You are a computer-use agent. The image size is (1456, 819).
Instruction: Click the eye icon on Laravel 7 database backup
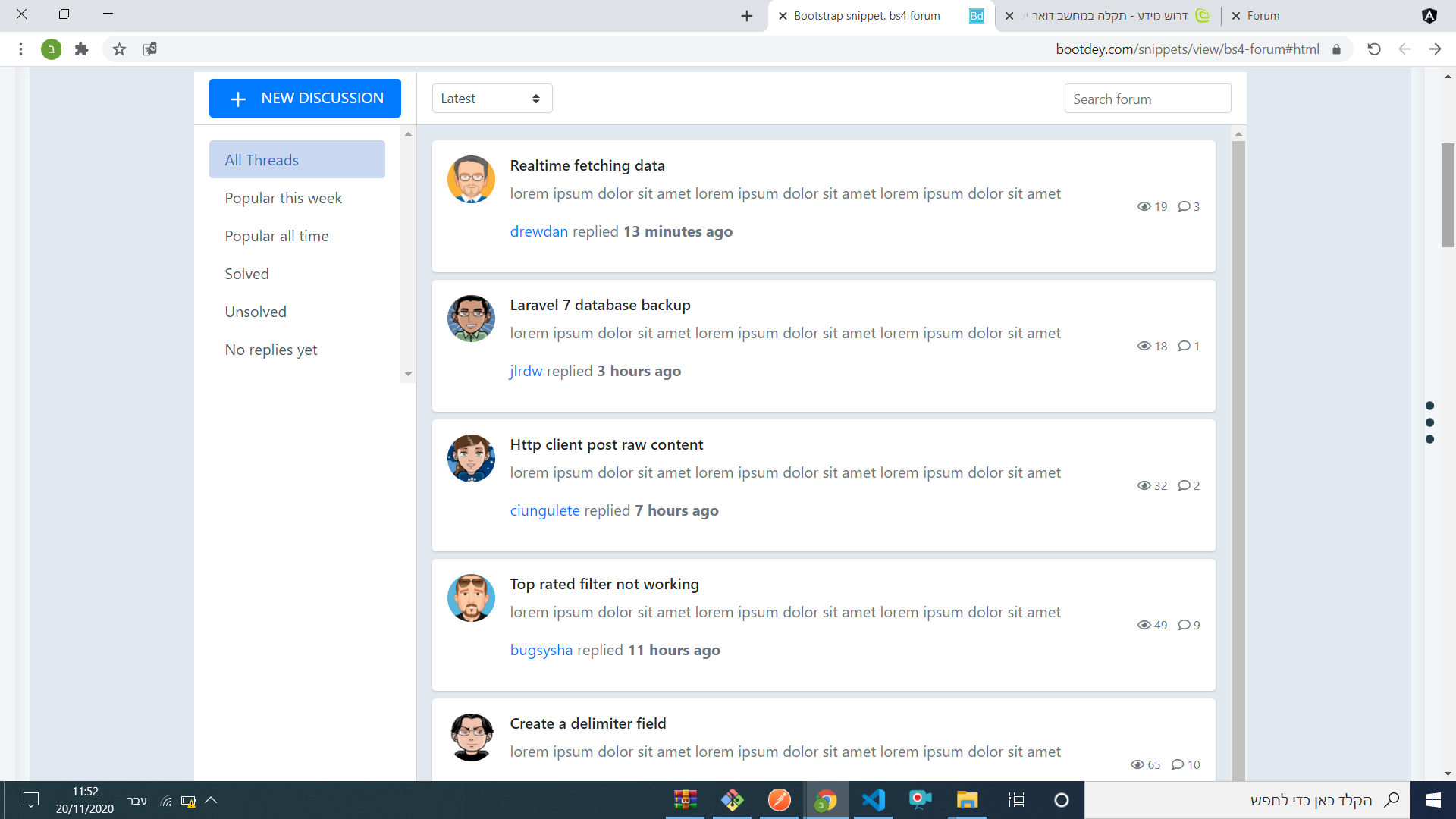[x=1144, y=346]
